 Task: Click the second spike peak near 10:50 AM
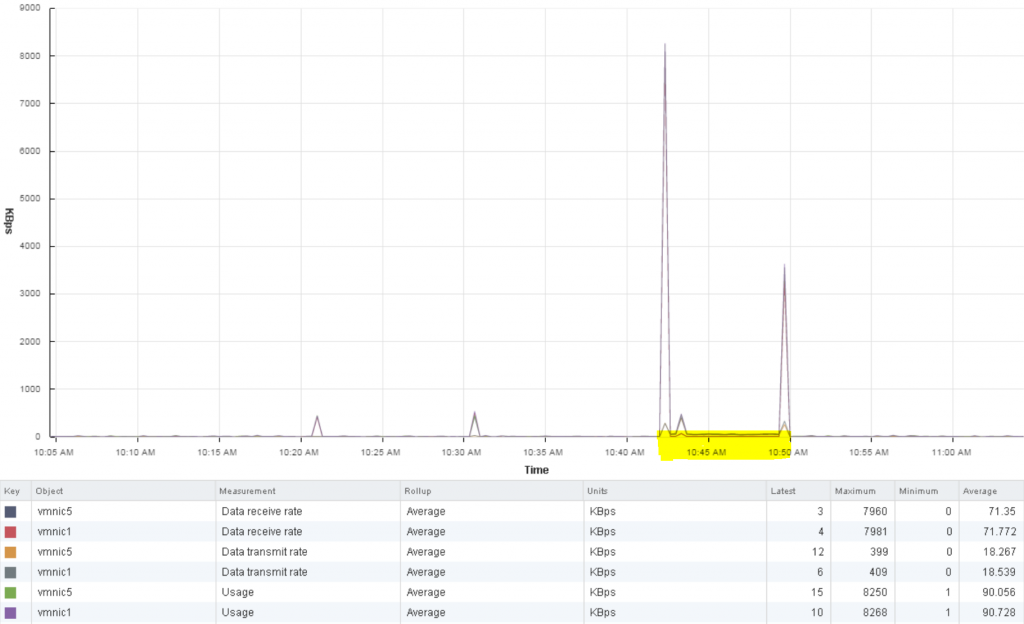pos(784,265)
